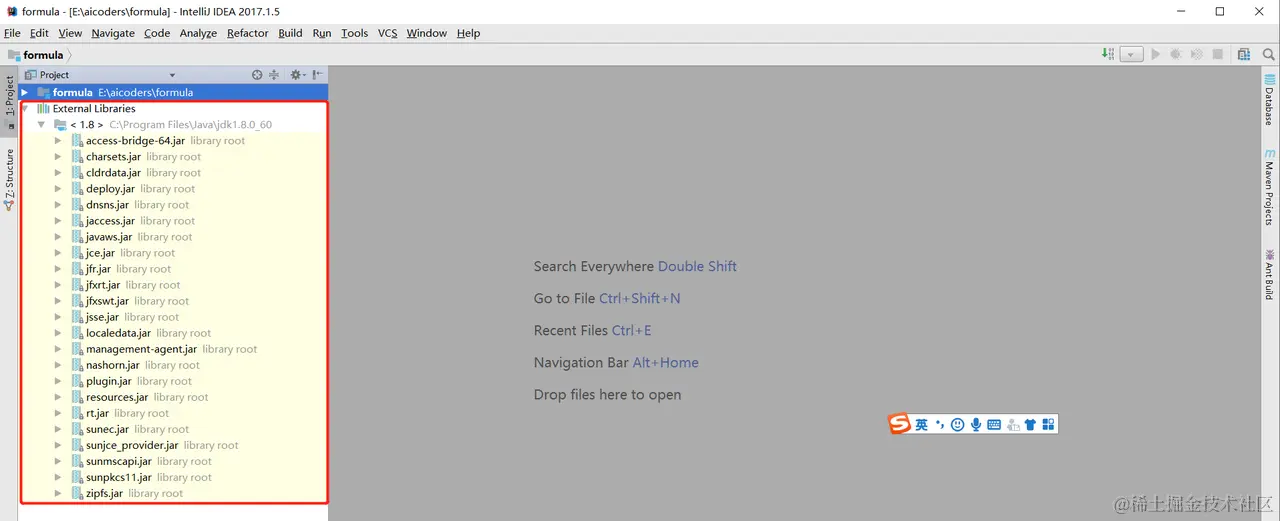
Task: Click the Run with Coverage icon
Action: (x=1196, y=55)
